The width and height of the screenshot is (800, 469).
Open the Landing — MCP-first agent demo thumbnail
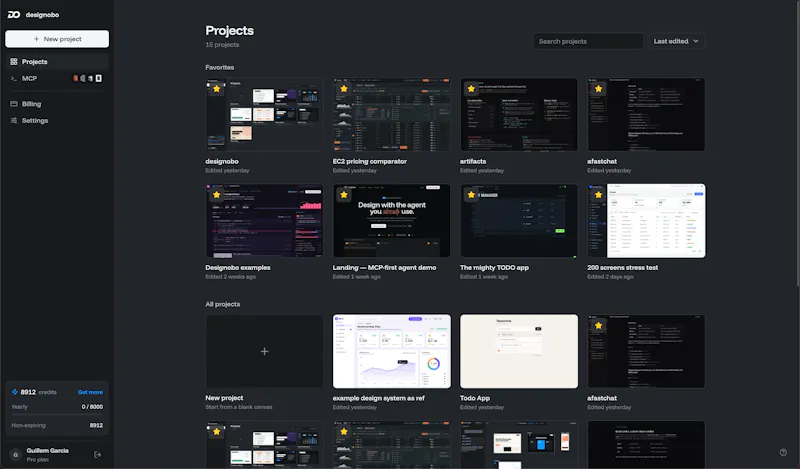tap(391, 220)
